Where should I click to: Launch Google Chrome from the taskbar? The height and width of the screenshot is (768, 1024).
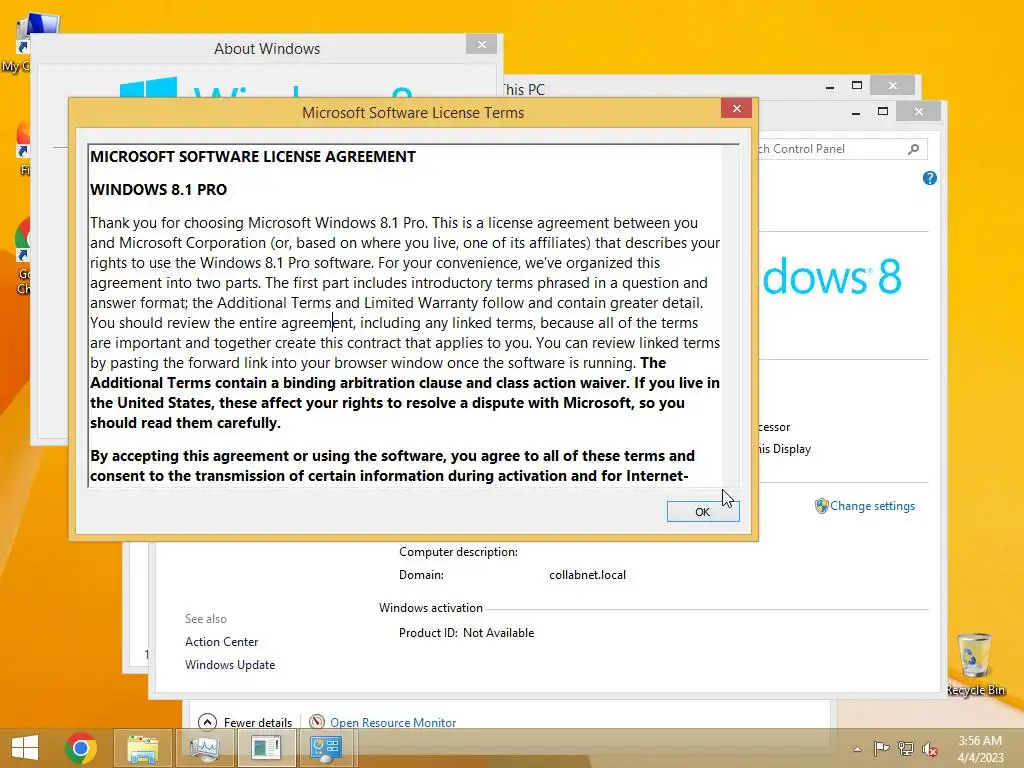tap(81, 748)
